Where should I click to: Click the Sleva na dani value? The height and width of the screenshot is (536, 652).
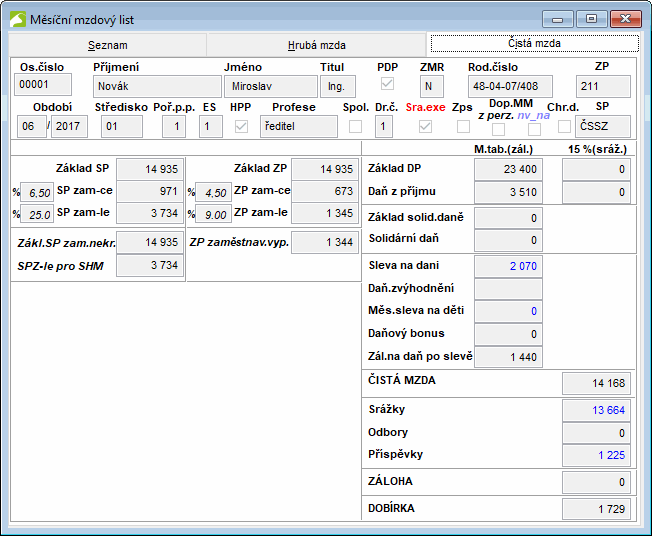tap(508, 265)
